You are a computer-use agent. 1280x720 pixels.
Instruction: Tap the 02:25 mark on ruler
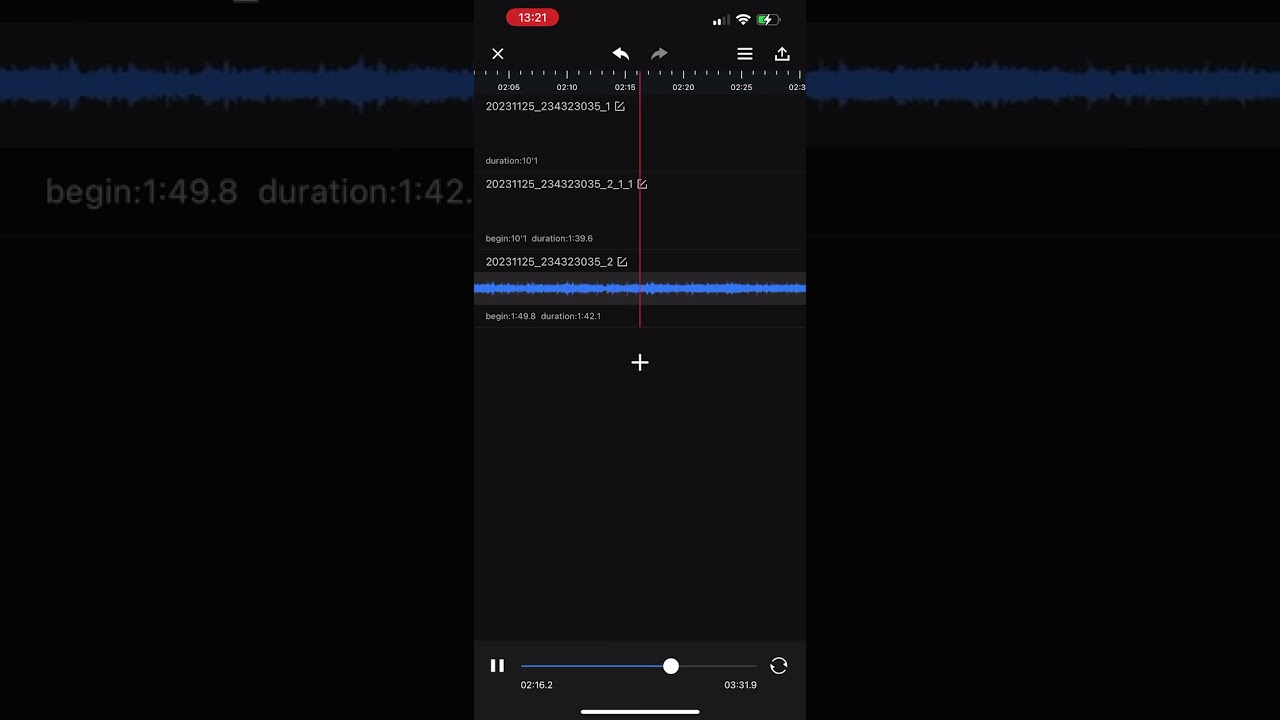pos(741,87)
